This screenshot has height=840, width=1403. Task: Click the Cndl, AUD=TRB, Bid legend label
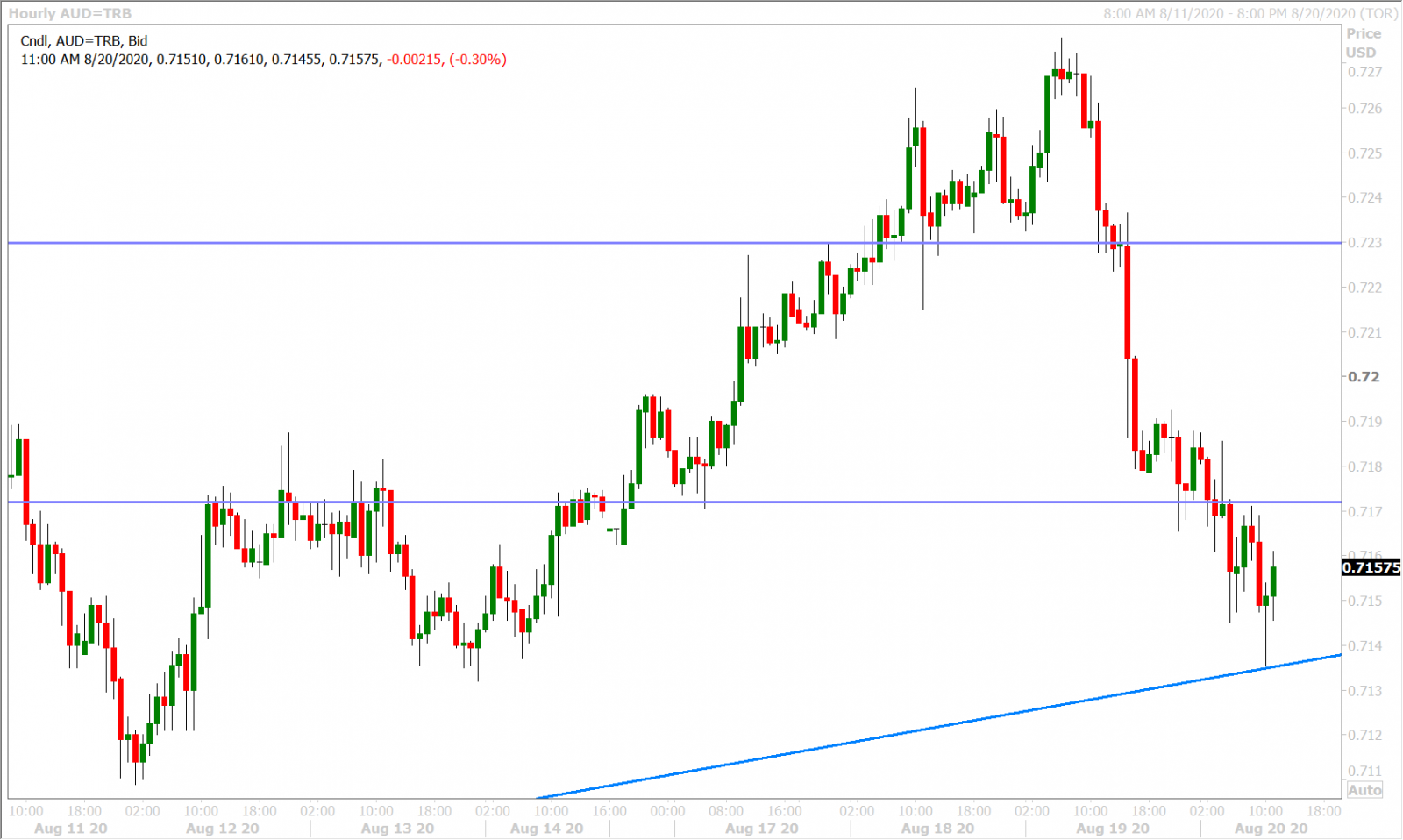(84, 41)
